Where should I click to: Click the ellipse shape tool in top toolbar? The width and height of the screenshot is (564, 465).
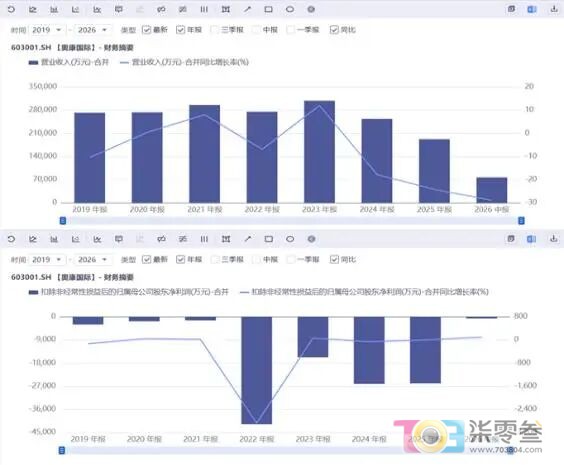290,9
